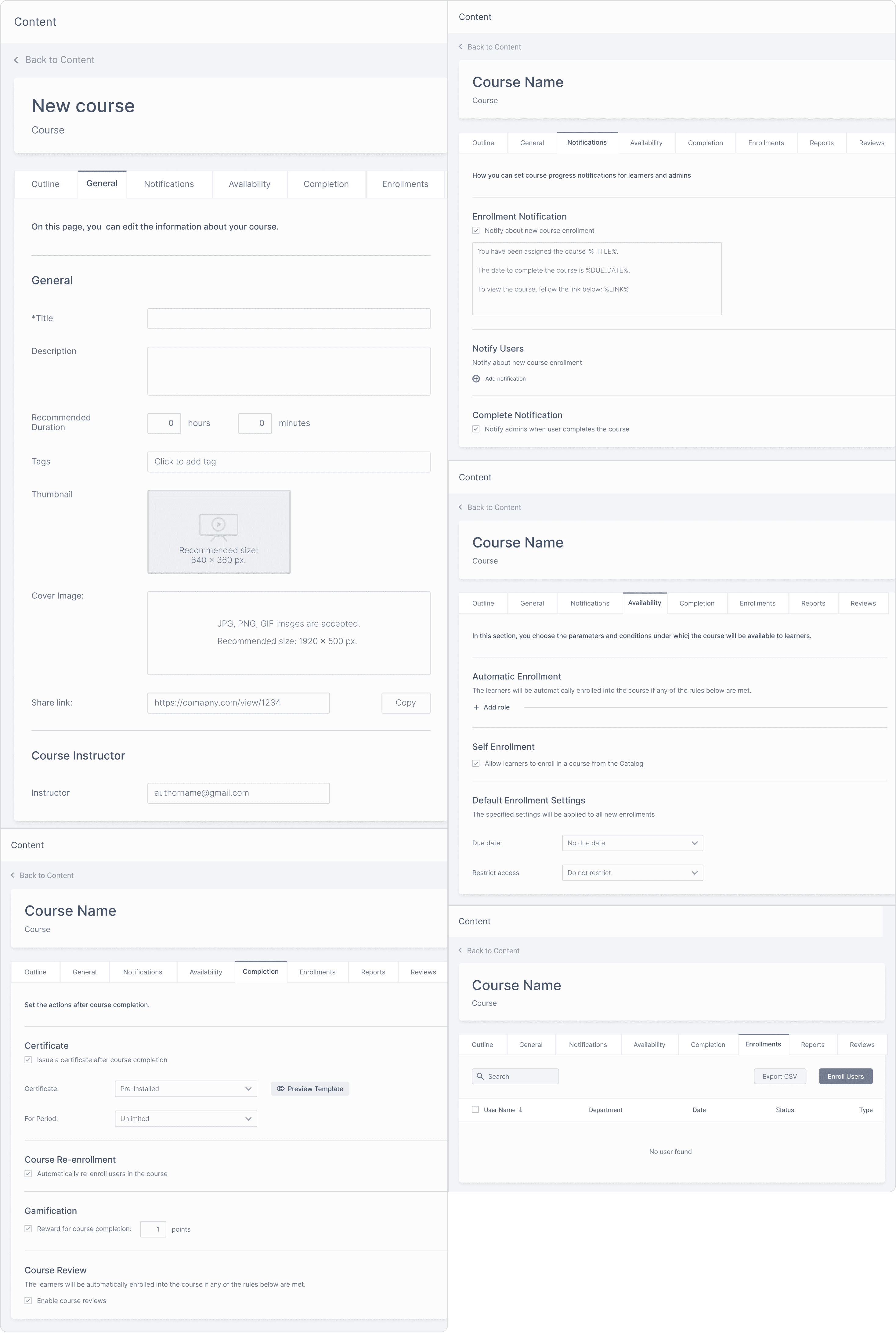Click back chevron on Enrollments page
This screenshot has height=1333, width=896.
(461, 951)
